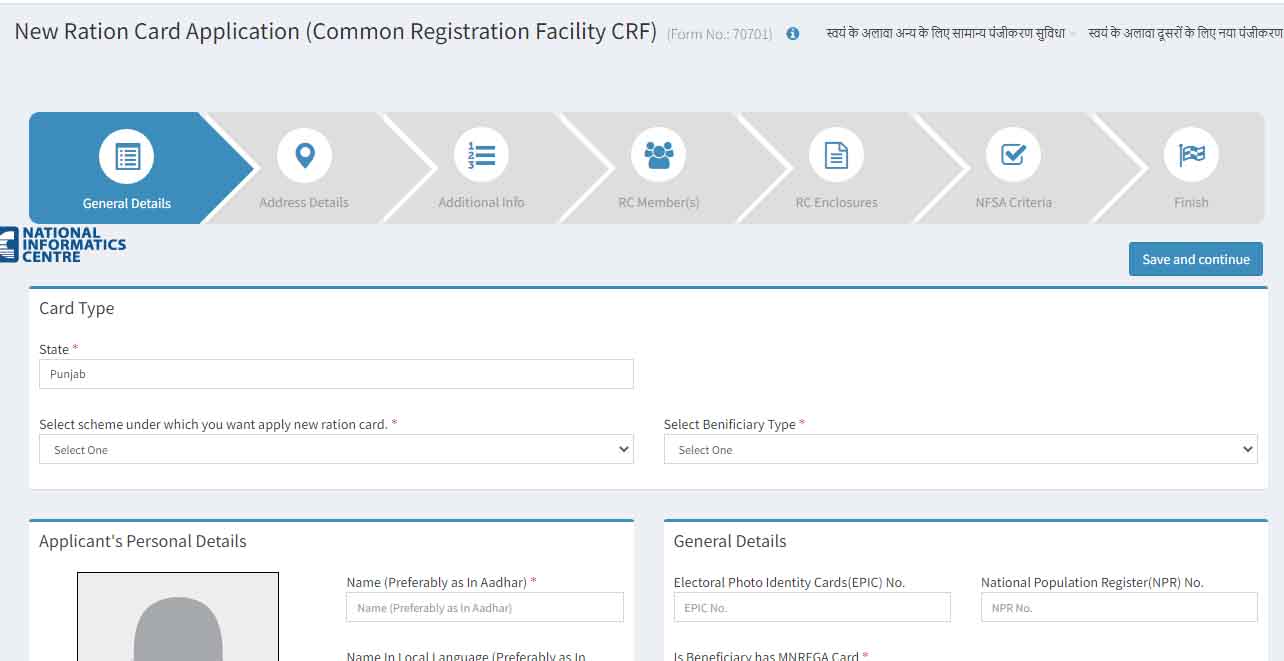Click the NFSA Criteria checkmark icon
Screen dimensions: 1284x661
pos(1014,156)
